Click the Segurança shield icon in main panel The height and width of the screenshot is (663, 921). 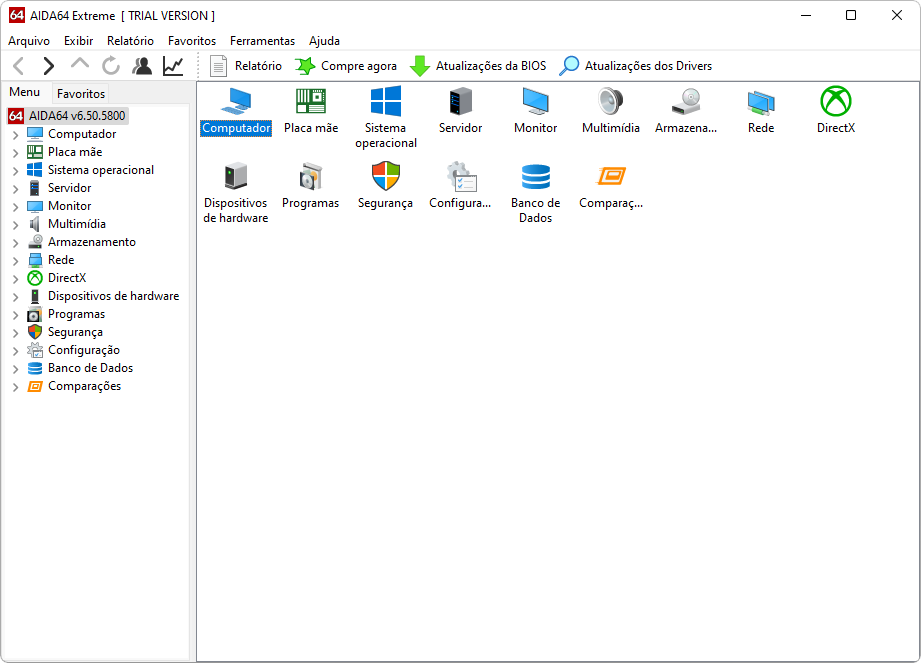385,177
